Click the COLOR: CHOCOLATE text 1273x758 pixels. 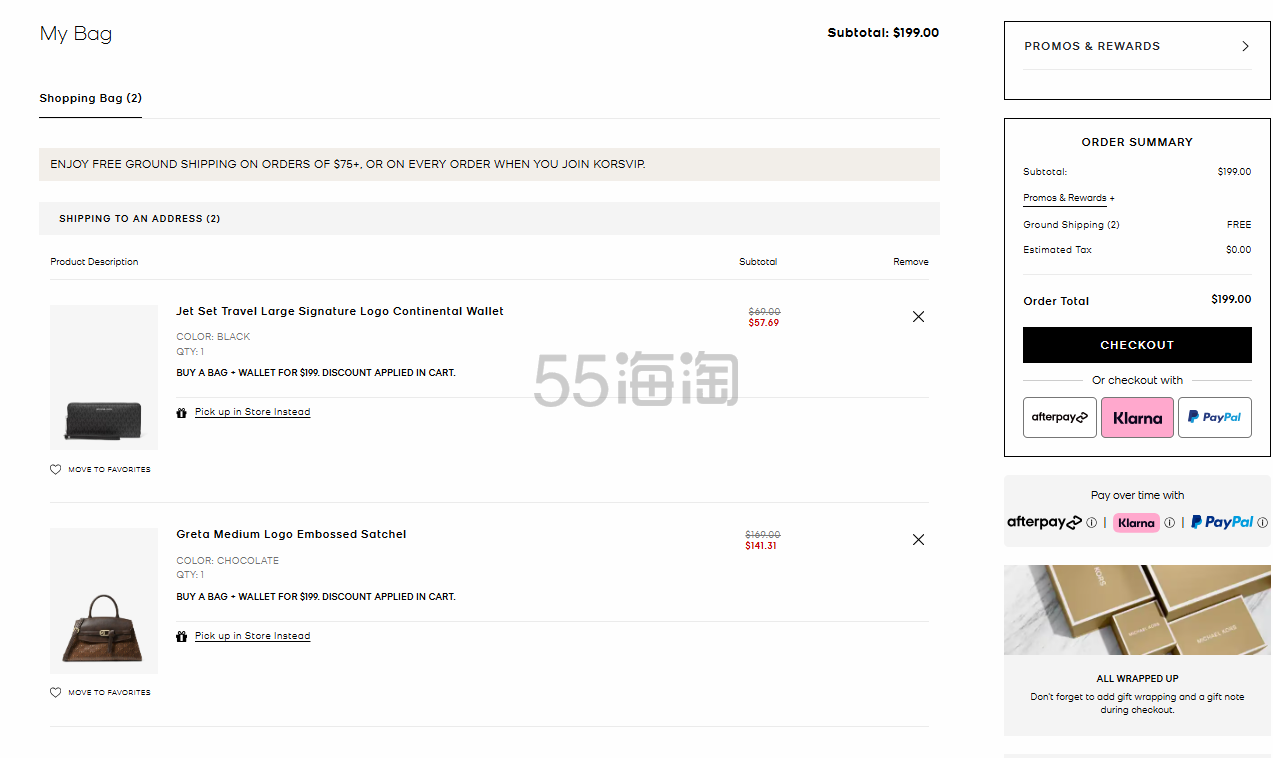[227, 561]
